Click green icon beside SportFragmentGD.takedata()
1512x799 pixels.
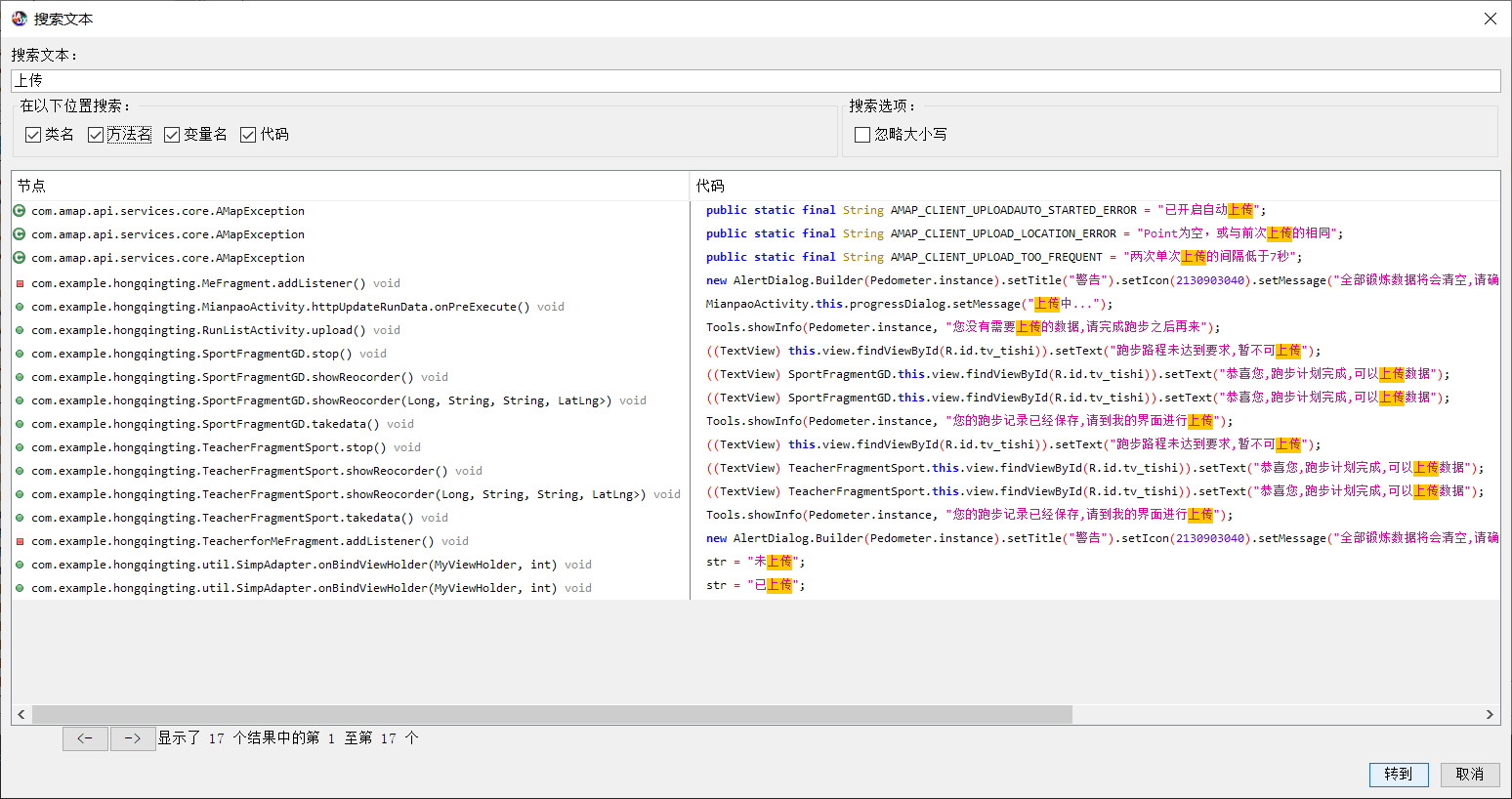point(20,424)
